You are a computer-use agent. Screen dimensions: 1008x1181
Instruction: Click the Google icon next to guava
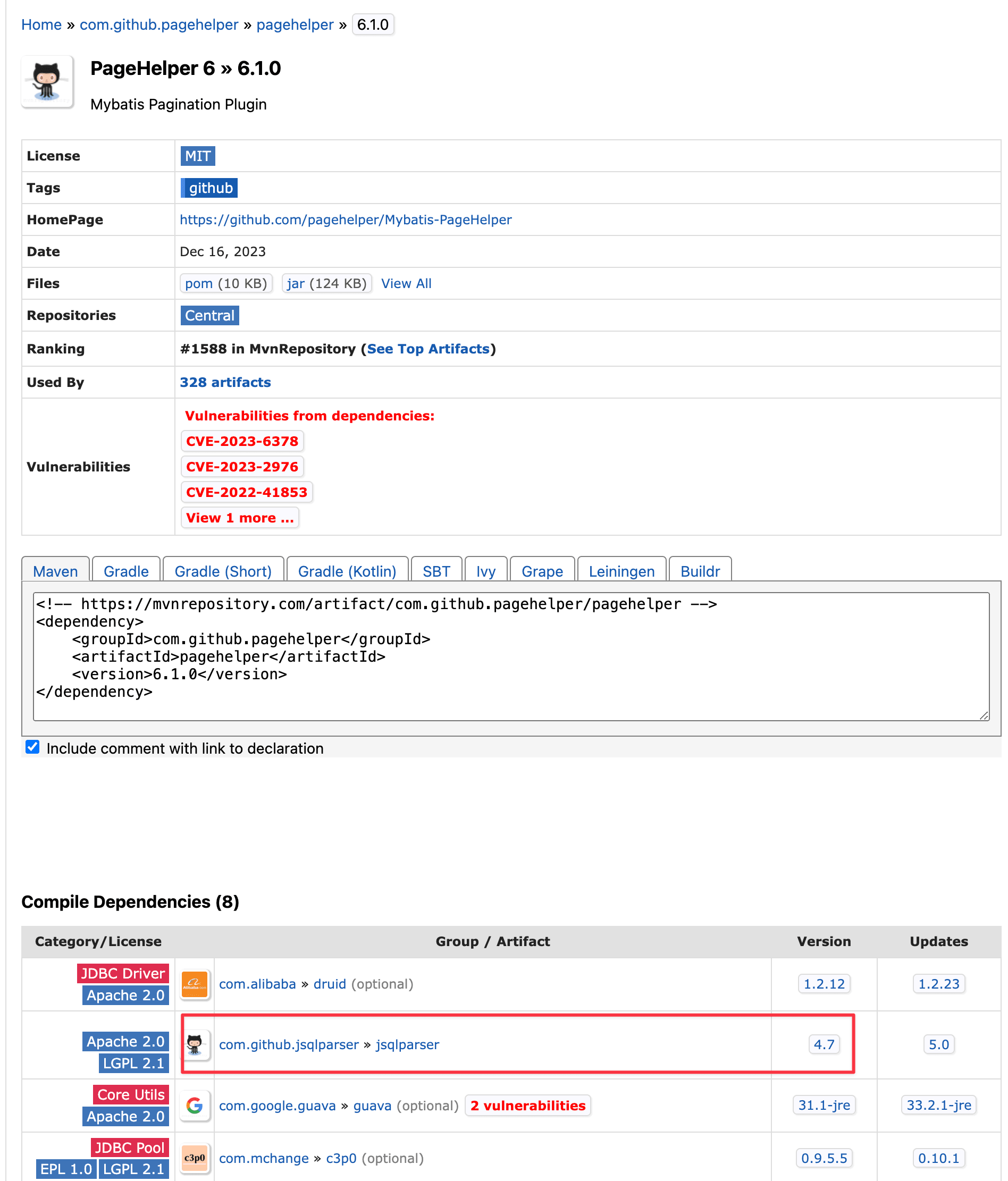point(195,1106)
